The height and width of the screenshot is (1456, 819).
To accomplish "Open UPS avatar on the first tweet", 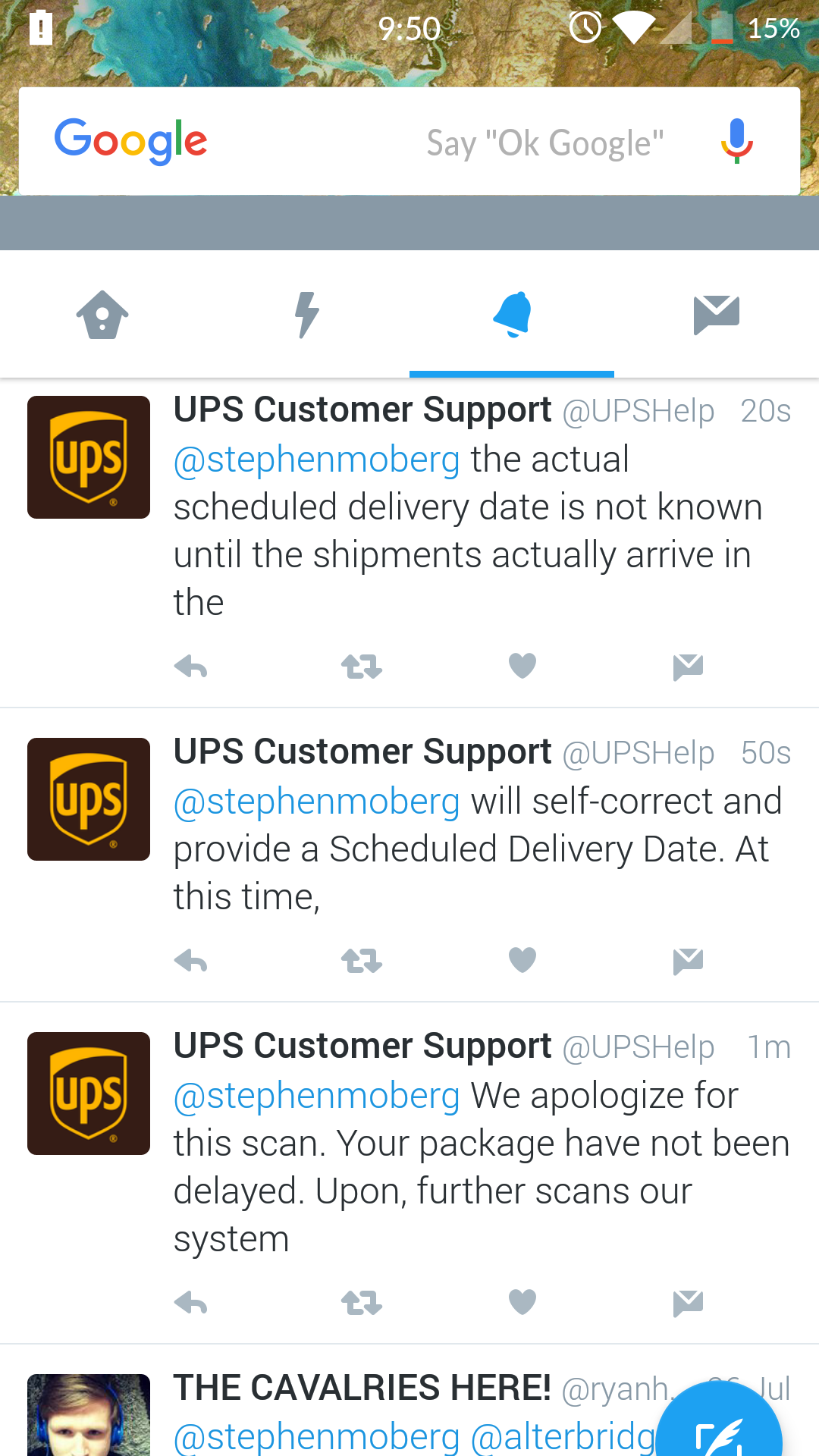I will (x=89, y=457).
